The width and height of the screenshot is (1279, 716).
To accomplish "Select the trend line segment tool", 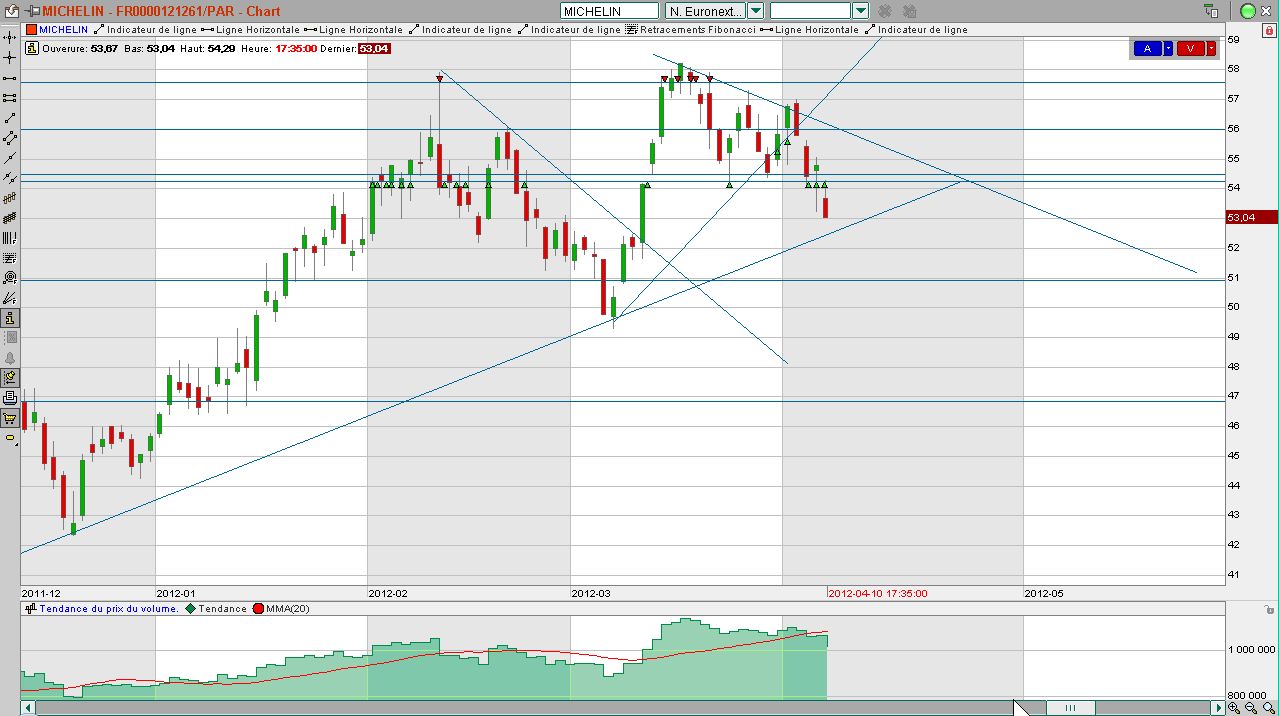I will pyautogui.click(x=10, y=117).
